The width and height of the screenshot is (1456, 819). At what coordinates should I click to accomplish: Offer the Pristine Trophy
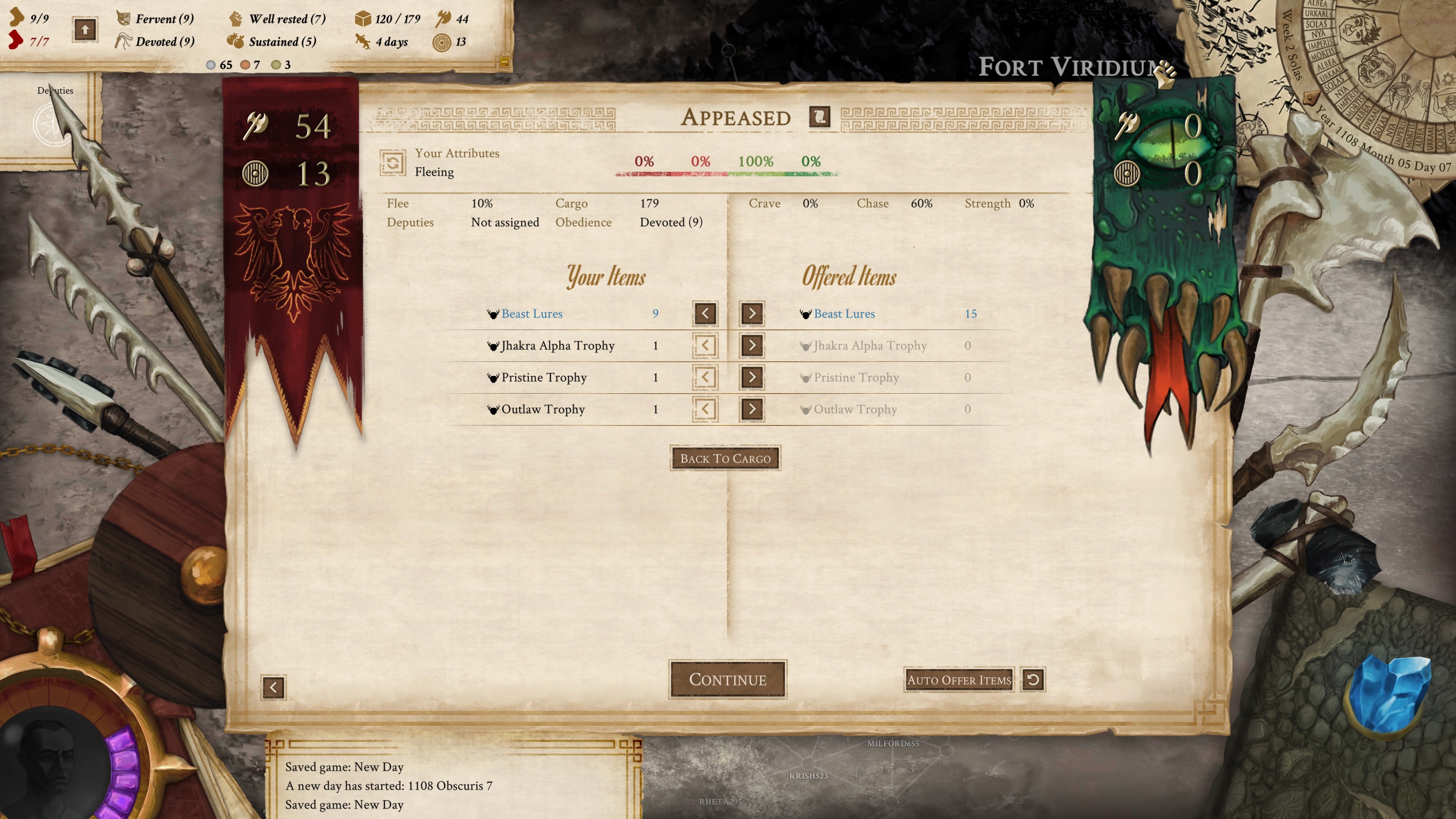(x=752, y=377)
